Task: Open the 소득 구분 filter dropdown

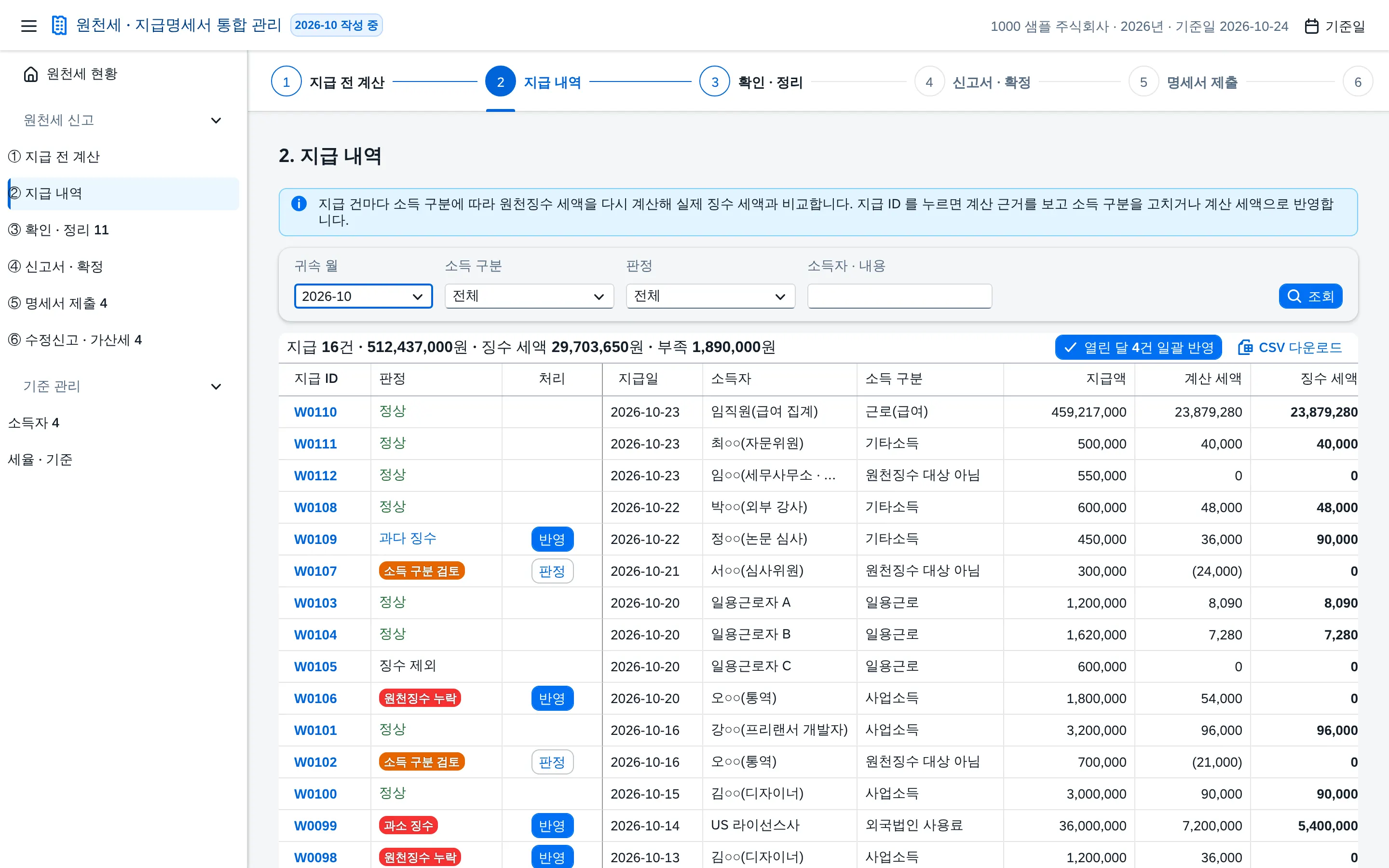Action: pos(529,296)
